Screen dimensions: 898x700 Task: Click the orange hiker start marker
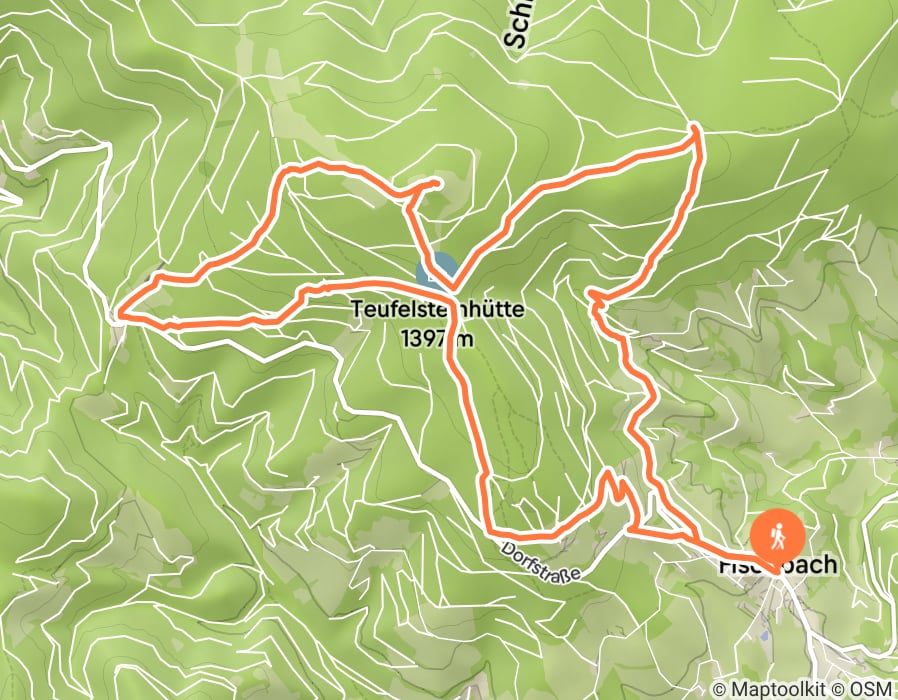(778, 537)
